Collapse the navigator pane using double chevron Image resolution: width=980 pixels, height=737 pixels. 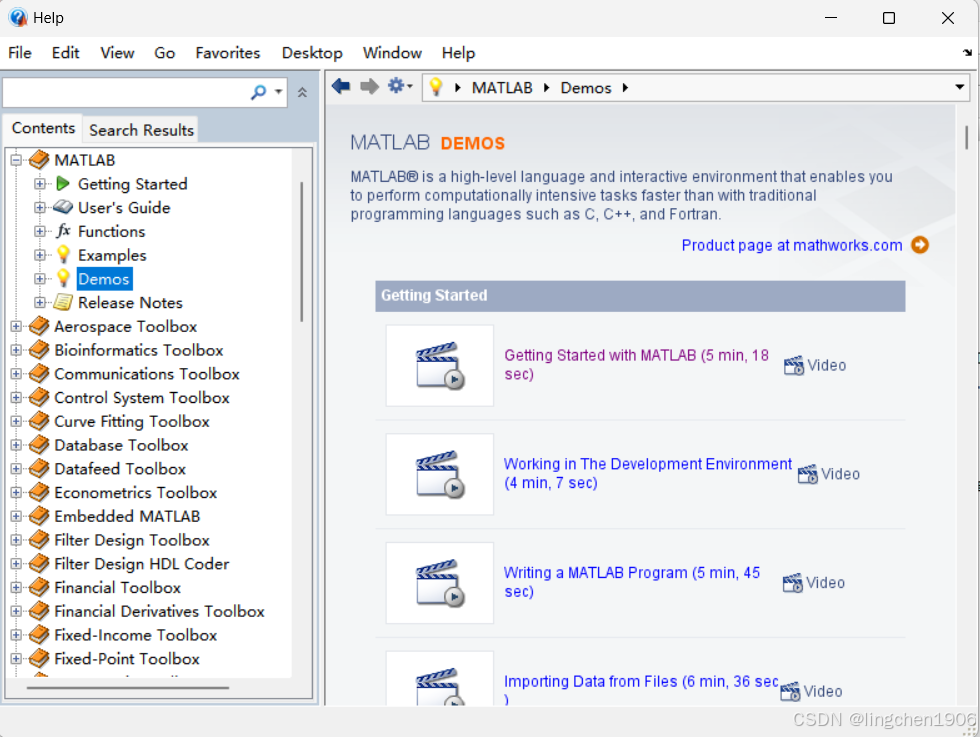302,93
